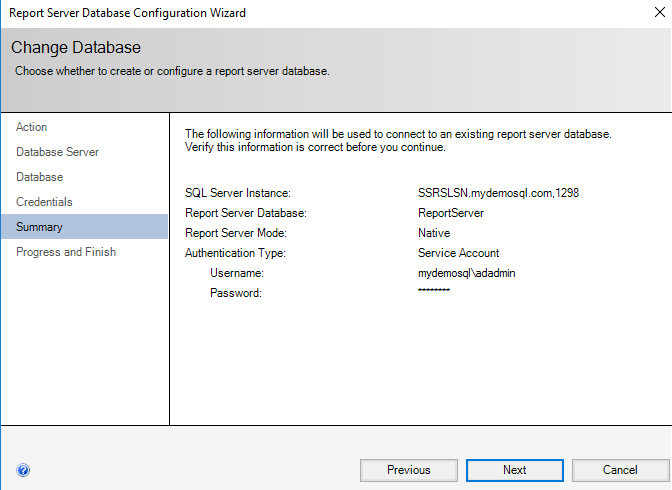Screen dimensions: 672x490
Task: Click the Change Database heading
Action: (x=76, y=48)
